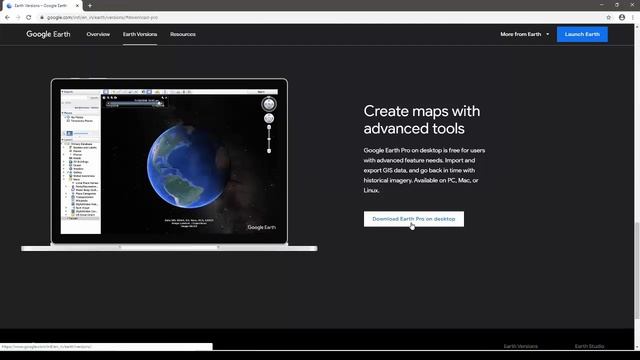Close the Earth Versions browser tab
The height and width of the screenshot is (360, 640).
pyautogui.click(x=78, y=6)
